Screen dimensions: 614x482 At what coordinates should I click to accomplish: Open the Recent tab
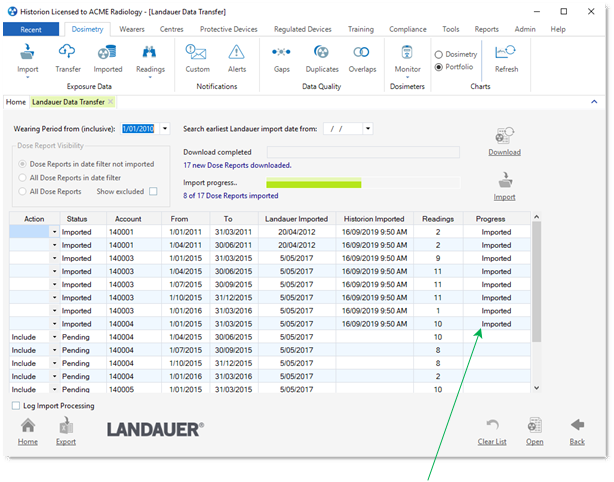(31, 29)
